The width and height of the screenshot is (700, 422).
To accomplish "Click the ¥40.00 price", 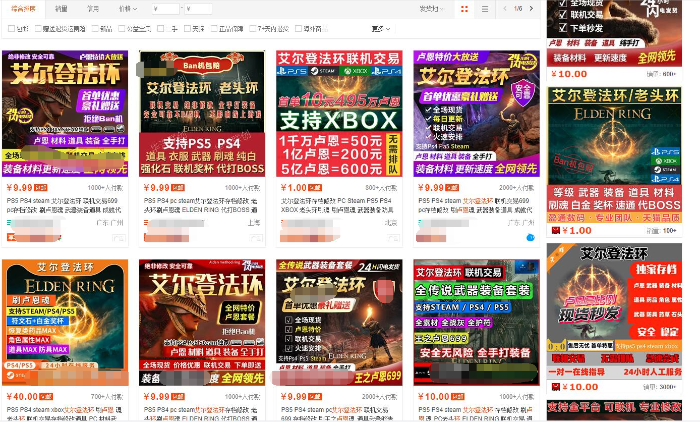I will click(x=22, y=396).
